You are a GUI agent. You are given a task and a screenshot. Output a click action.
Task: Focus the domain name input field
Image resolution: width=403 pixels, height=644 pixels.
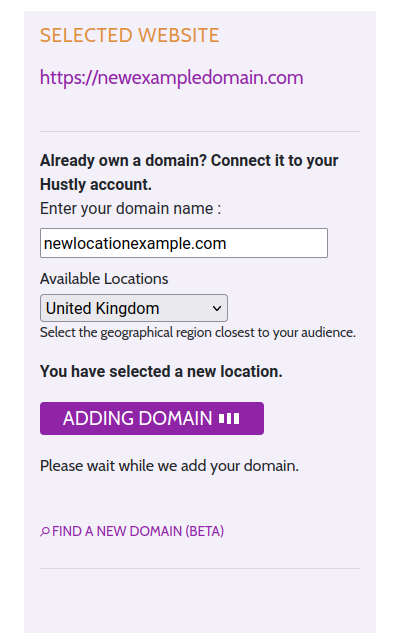[184, 243]
